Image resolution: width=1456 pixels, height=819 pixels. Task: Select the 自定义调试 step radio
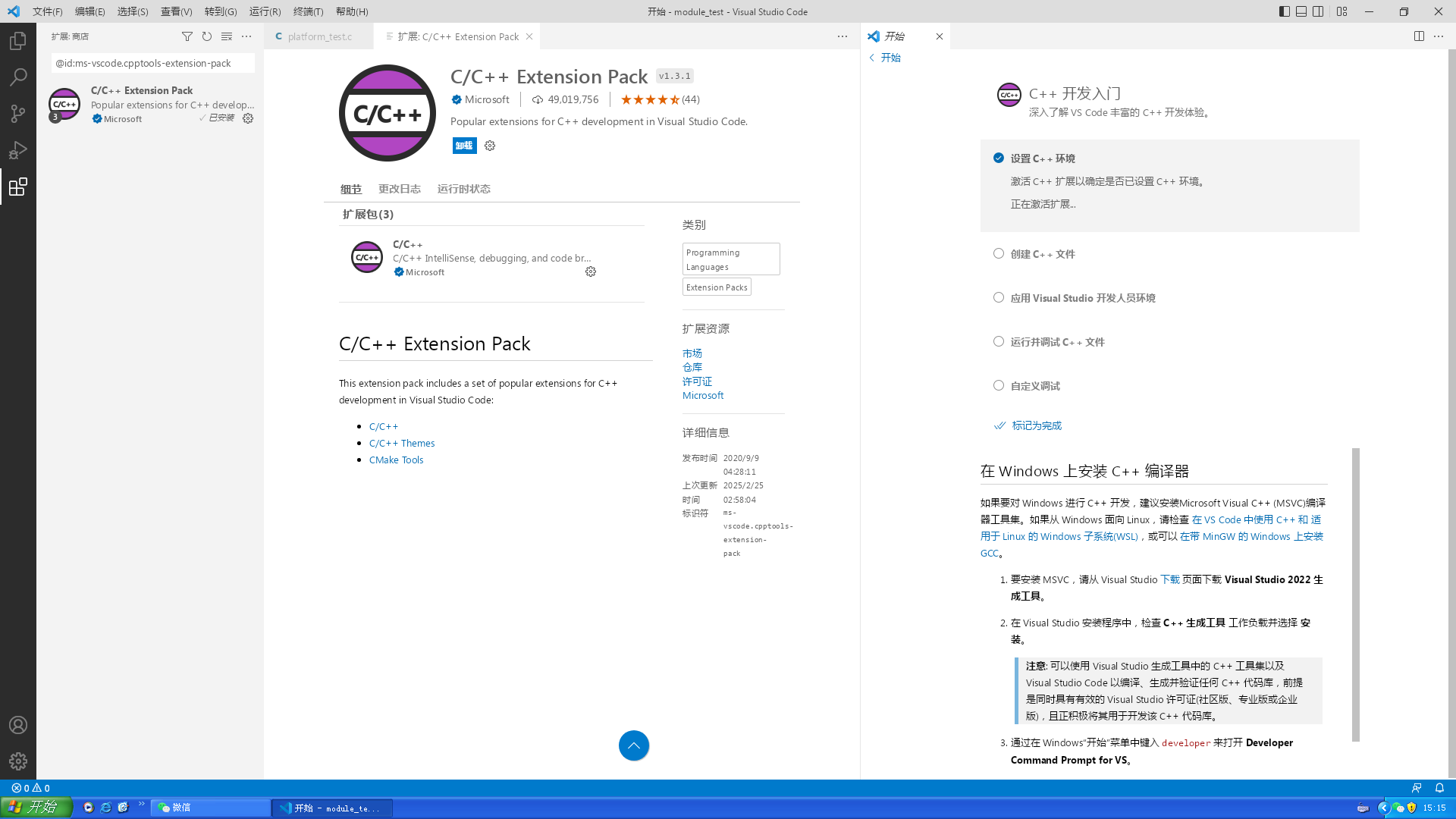[x=998, y=386]
